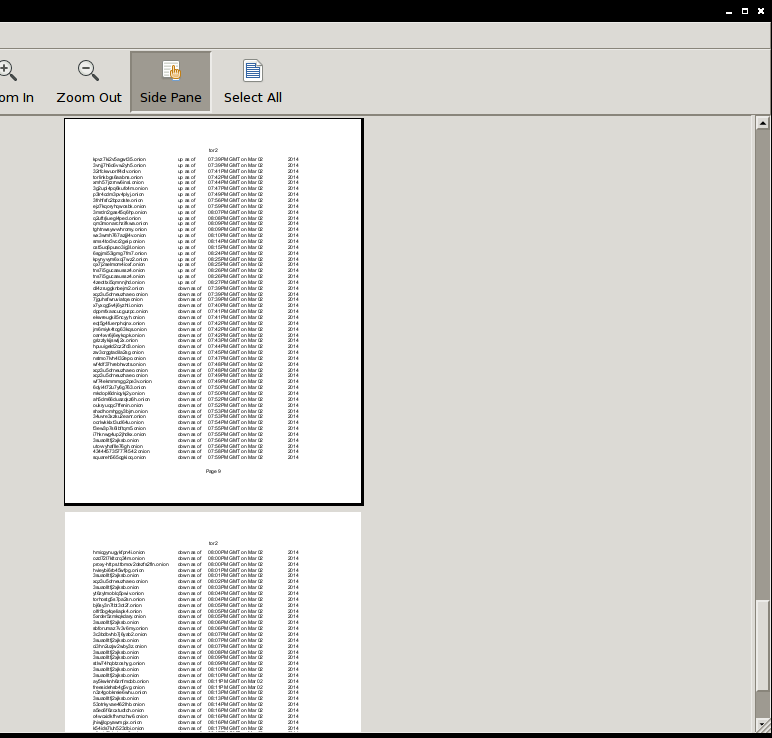Viewport: 772px width, 738px height.
Task: Toggle the Side Pane button
Action: (x=170, y=82)
